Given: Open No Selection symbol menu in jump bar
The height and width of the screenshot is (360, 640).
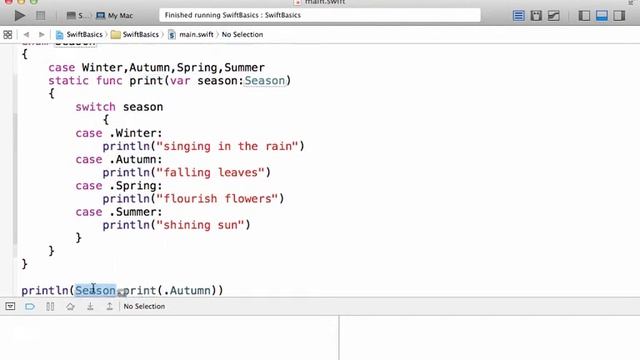Looking at the screenshot, I should pos(242,35).
